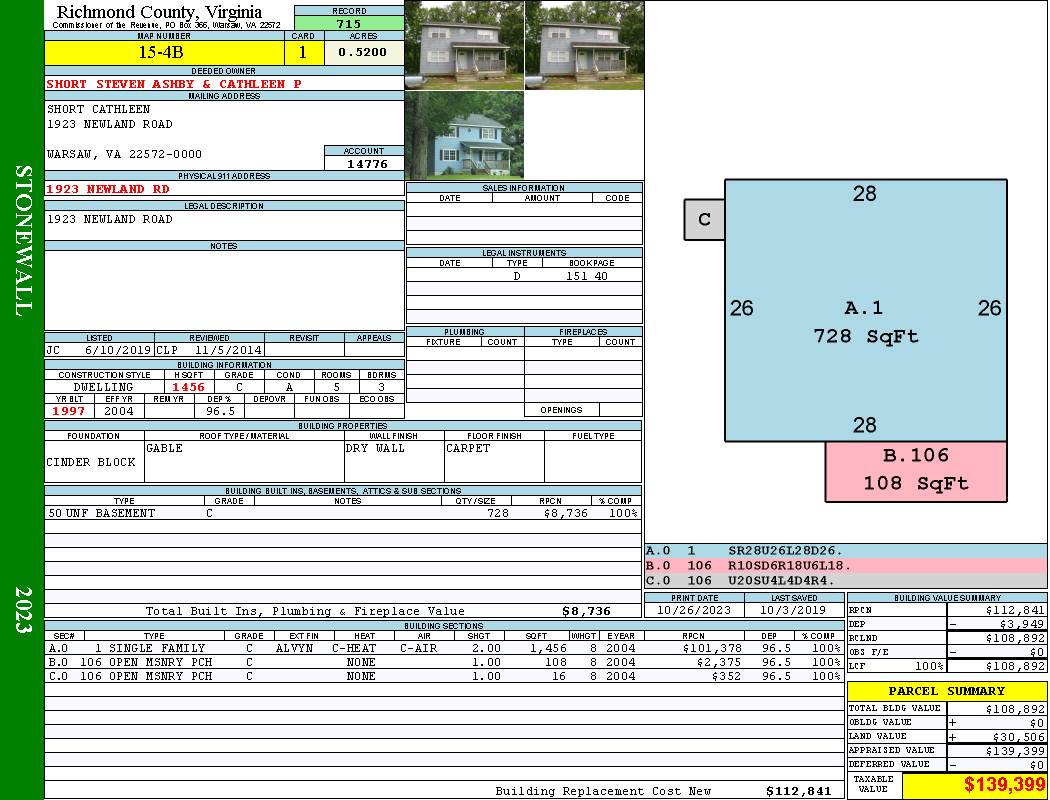Viewport: 1050px width, 800px height.
Task: Select the deeded owner name in red
Action: click(174, 84)
